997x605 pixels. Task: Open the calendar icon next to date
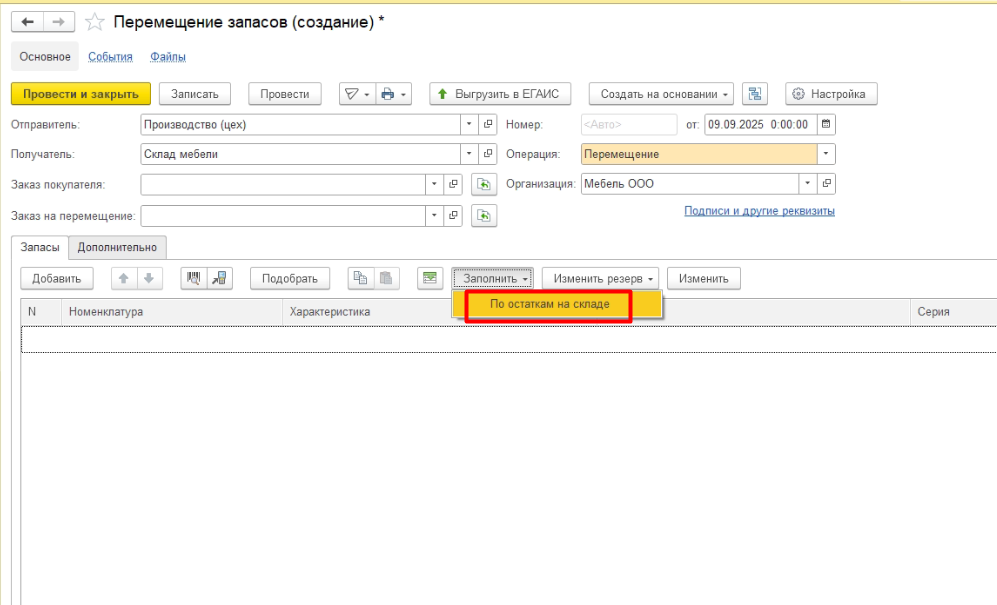(826, 125)
